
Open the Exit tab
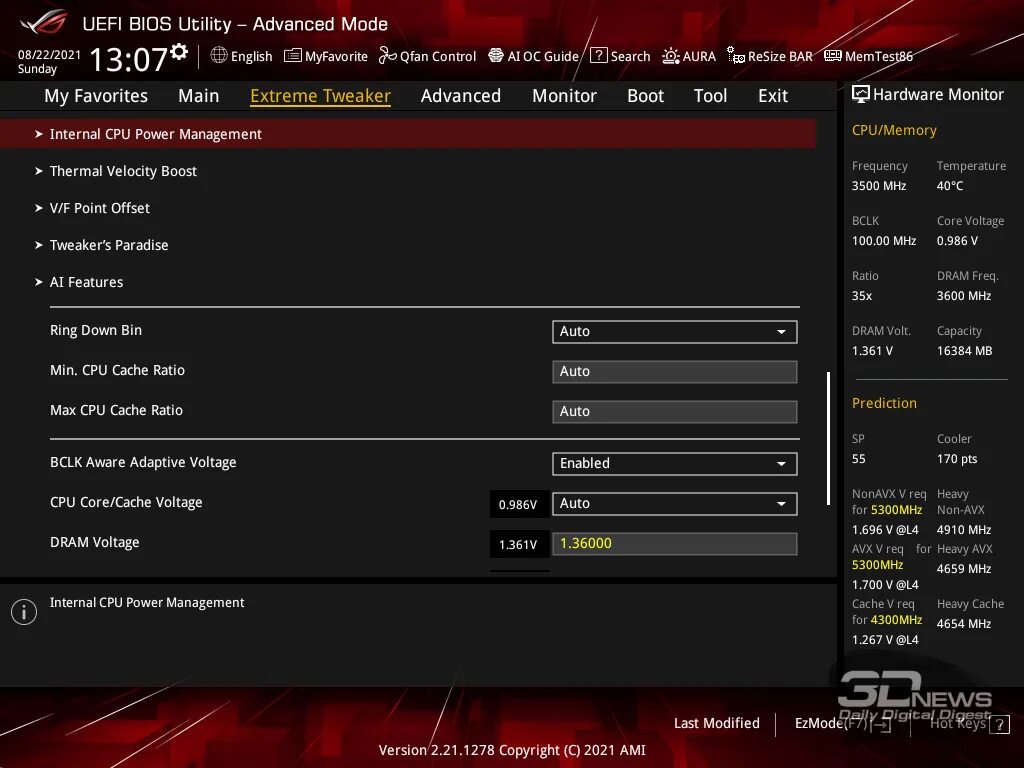point(773,96)
